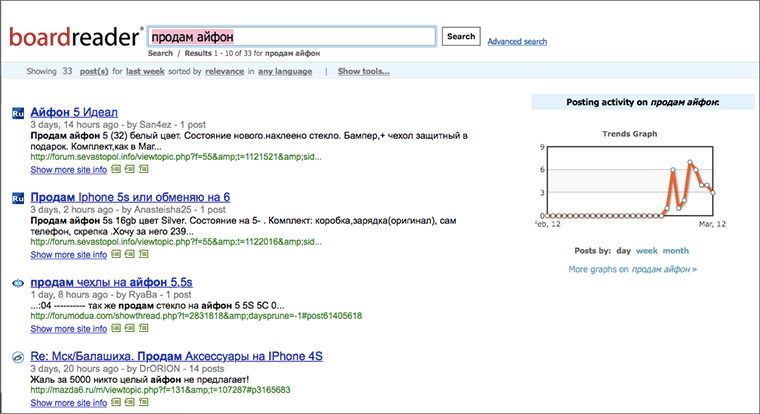Click the boardreader logo
Viewport: 760px width, 414px height.
click(76, 37)
